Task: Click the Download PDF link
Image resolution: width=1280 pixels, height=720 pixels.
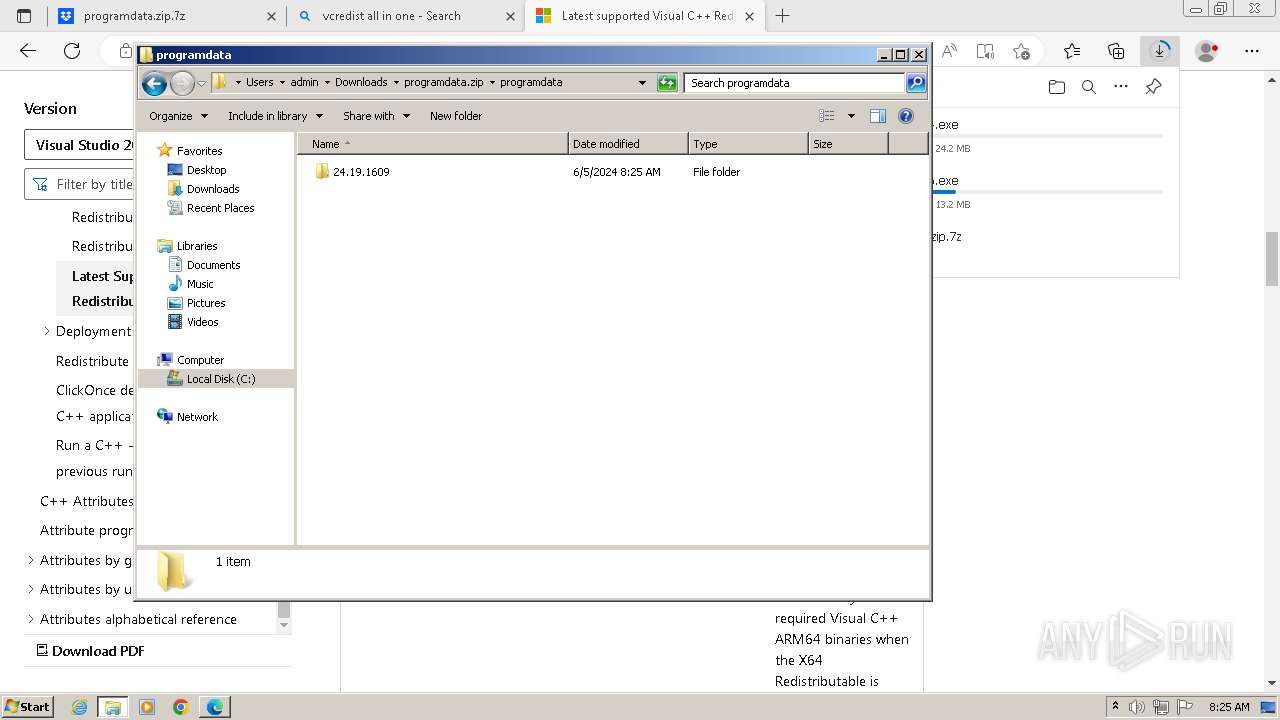Action: point(90,651)
